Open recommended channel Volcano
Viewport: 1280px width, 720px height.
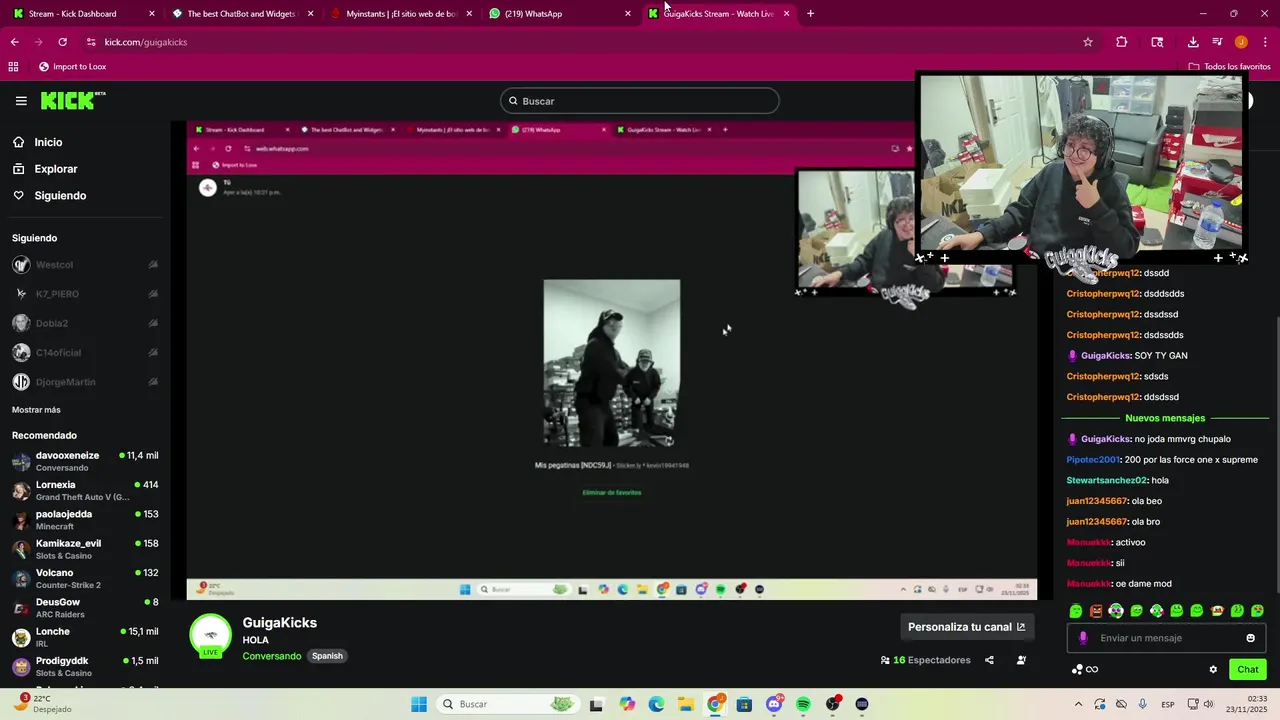tap(85, 578)
